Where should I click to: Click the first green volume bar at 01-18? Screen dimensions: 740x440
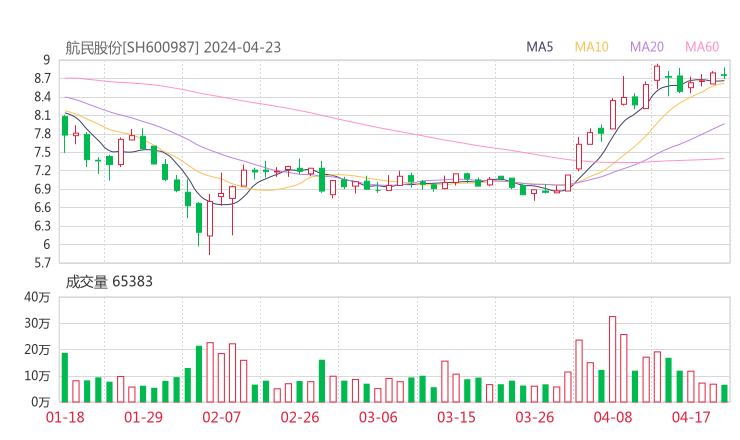[65, 378]
